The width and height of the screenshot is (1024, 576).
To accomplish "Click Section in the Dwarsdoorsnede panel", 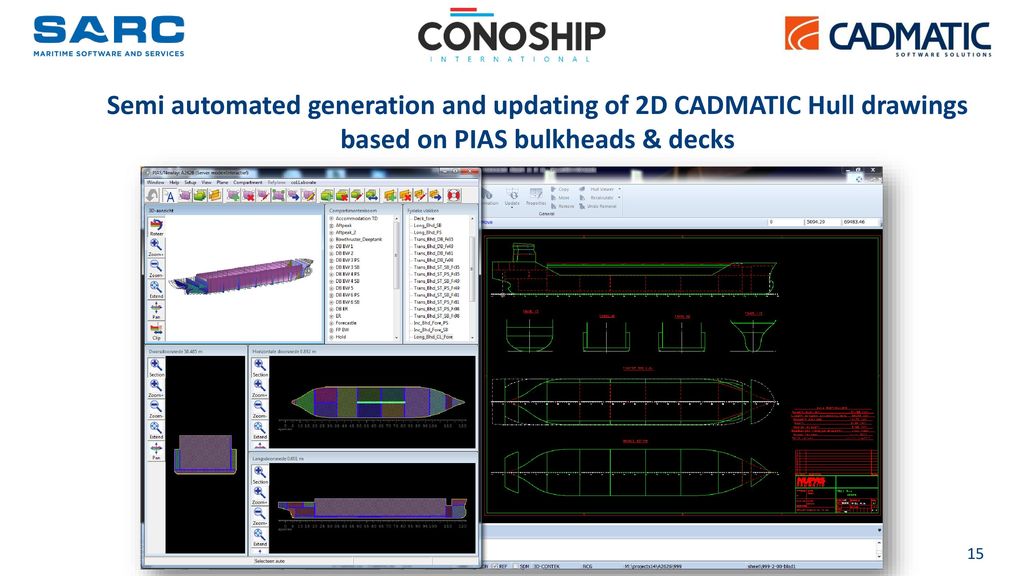I will point(156,368).
